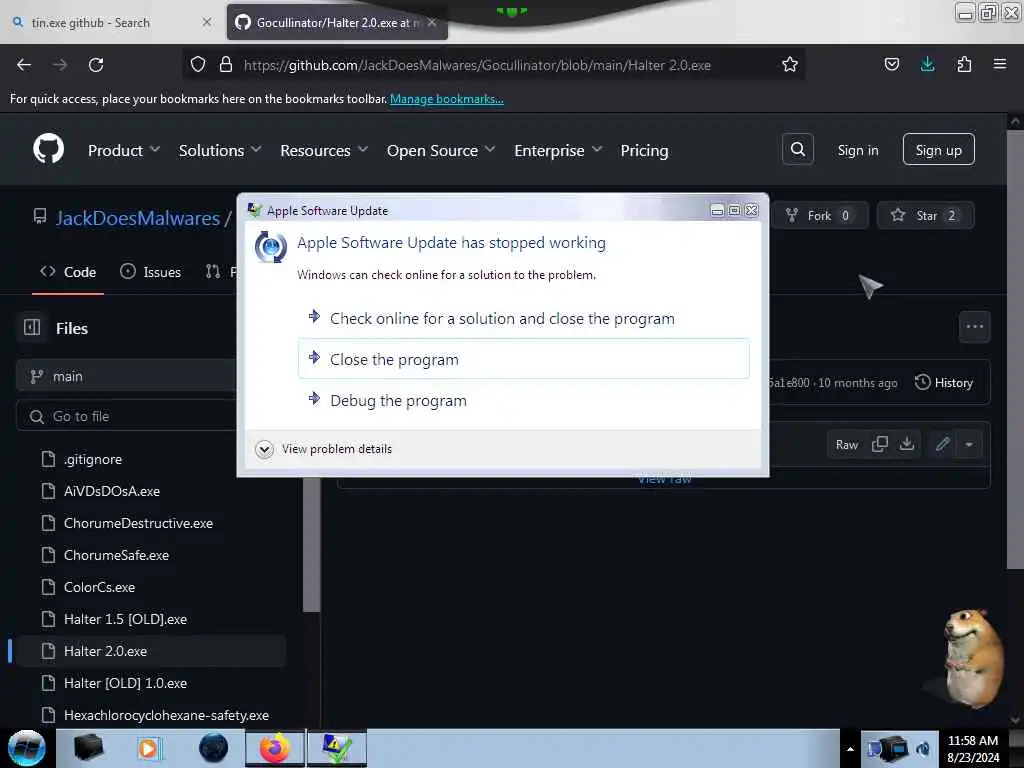The width and height of the screenshot is (1024, 768).
Task: Switch to the Issues tab
Action: click(151, 272)
